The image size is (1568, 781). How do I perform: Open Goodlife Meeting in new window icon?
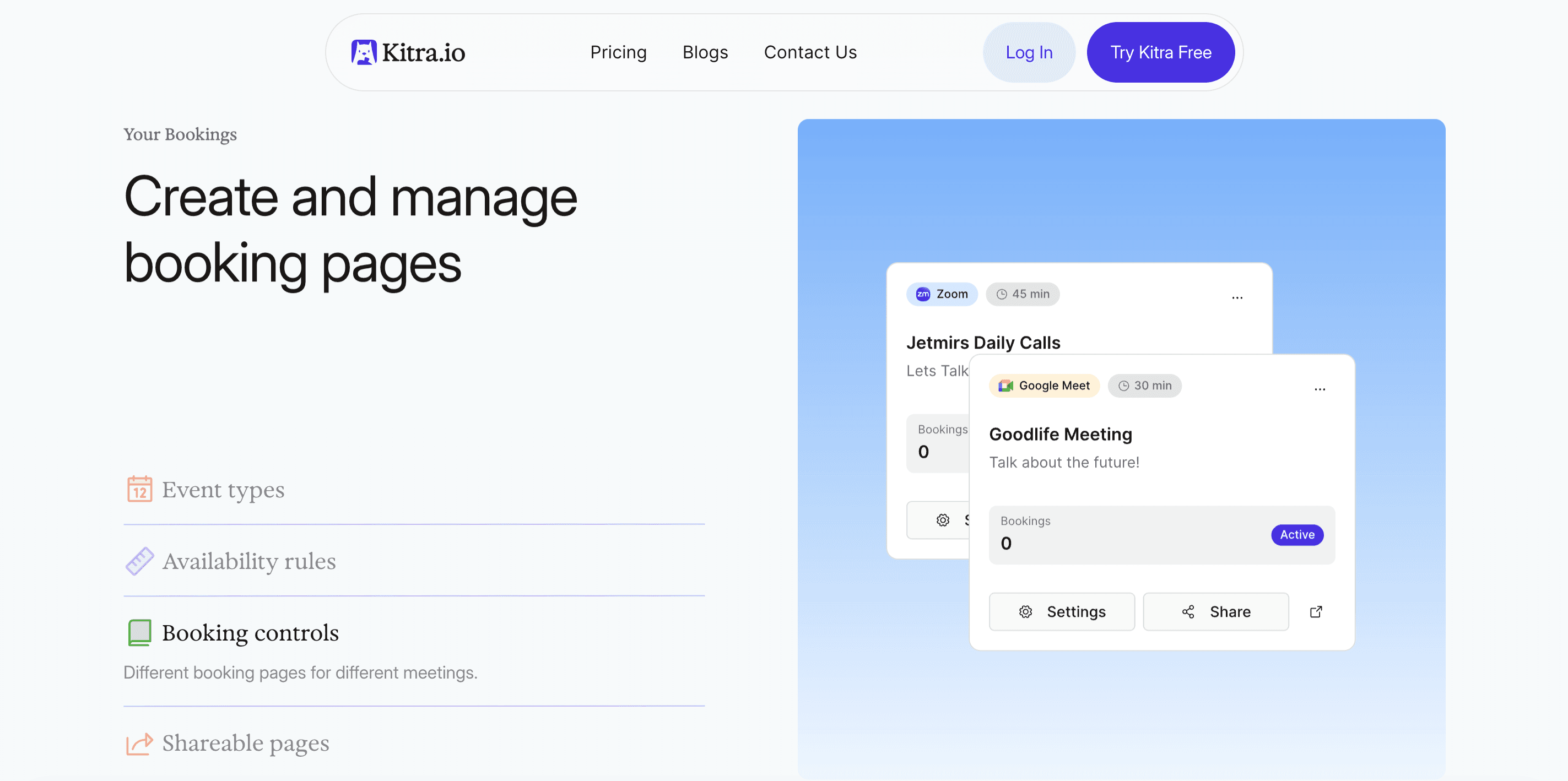click(1316, 611)
